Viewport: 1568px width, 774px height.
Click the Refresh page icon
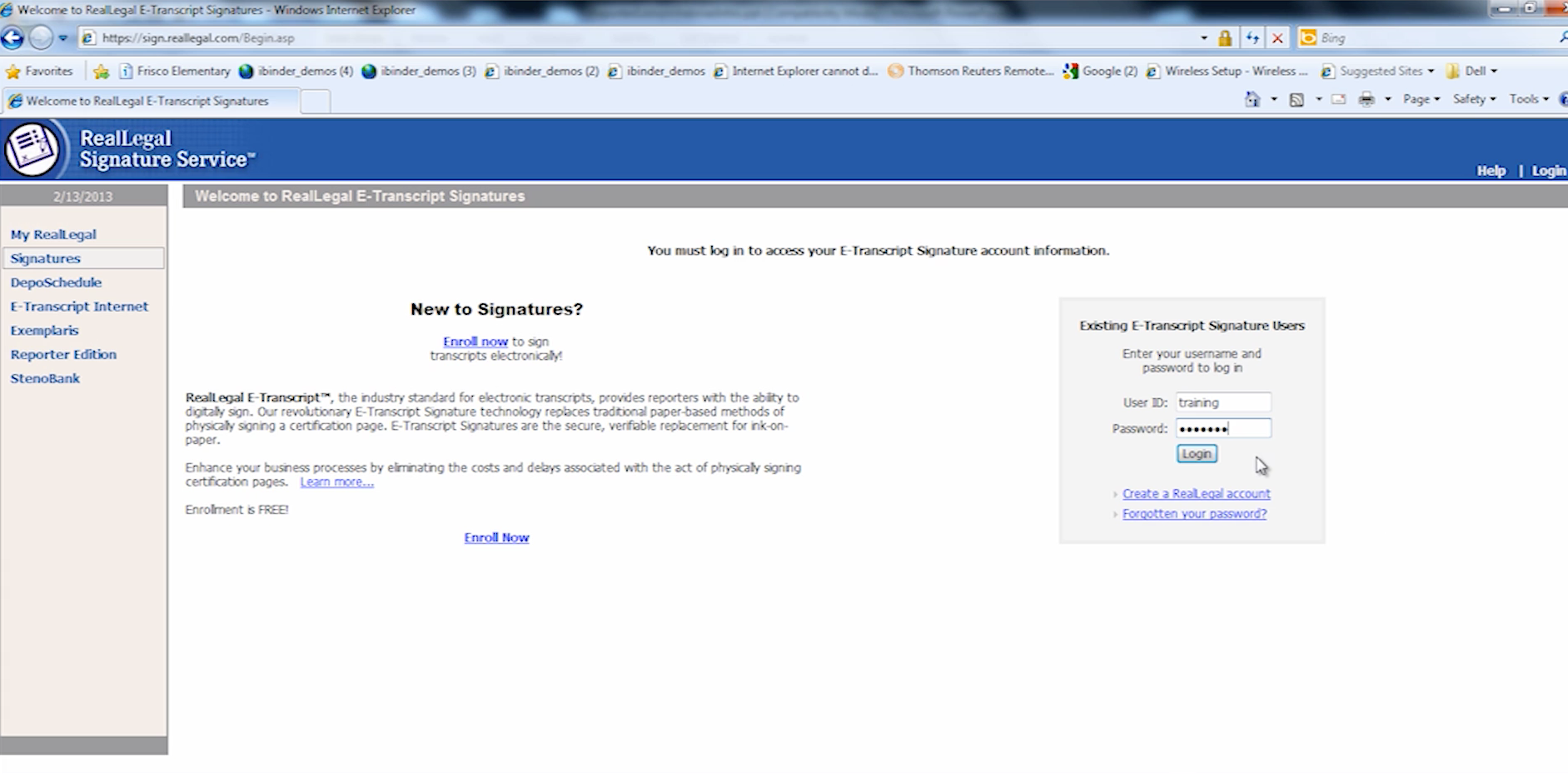click(1252, 38)
